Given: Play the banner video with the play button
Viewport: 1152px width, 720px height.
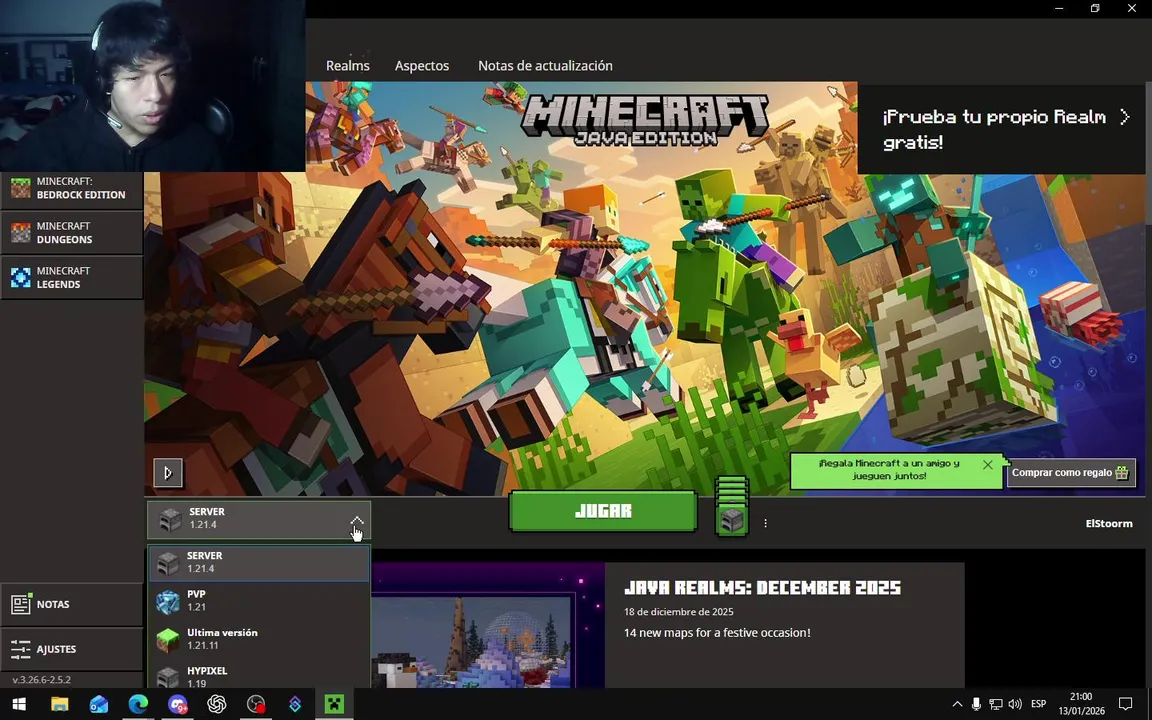Looking at the screenshot, I should [x=168, y=473].
